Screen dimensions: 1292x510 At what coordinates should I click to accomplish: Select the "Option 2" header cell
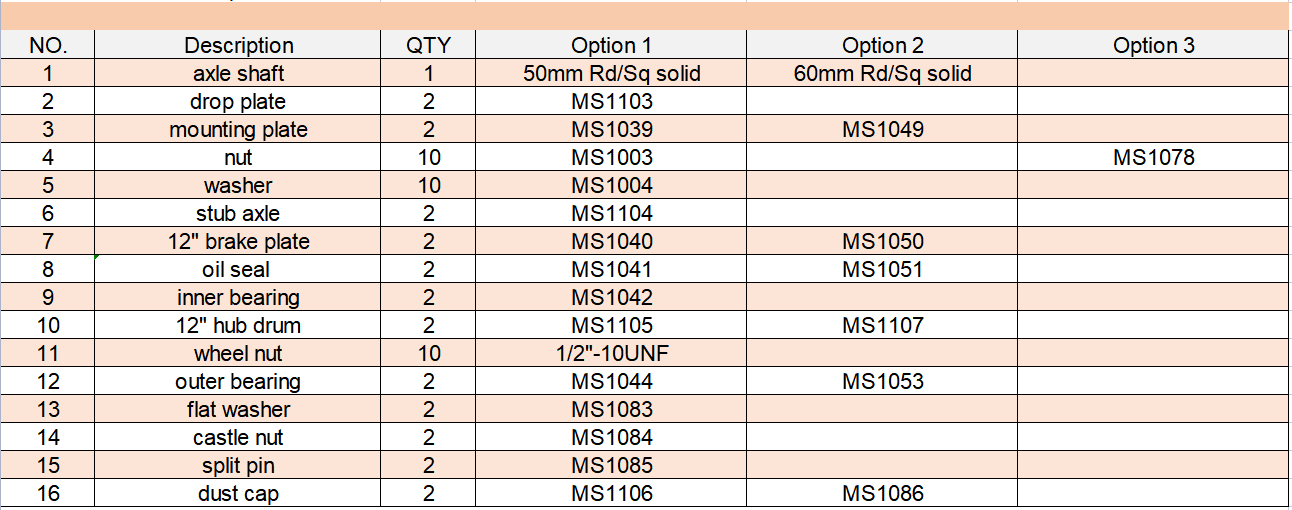coord(882,45)
